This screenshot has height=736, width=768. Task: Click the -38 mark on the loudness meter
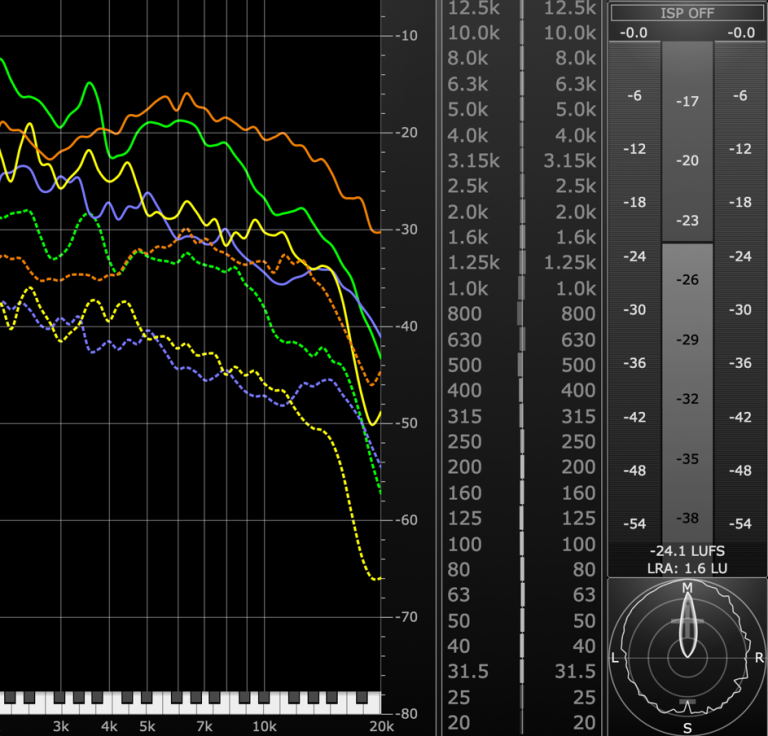click(687, 518)
